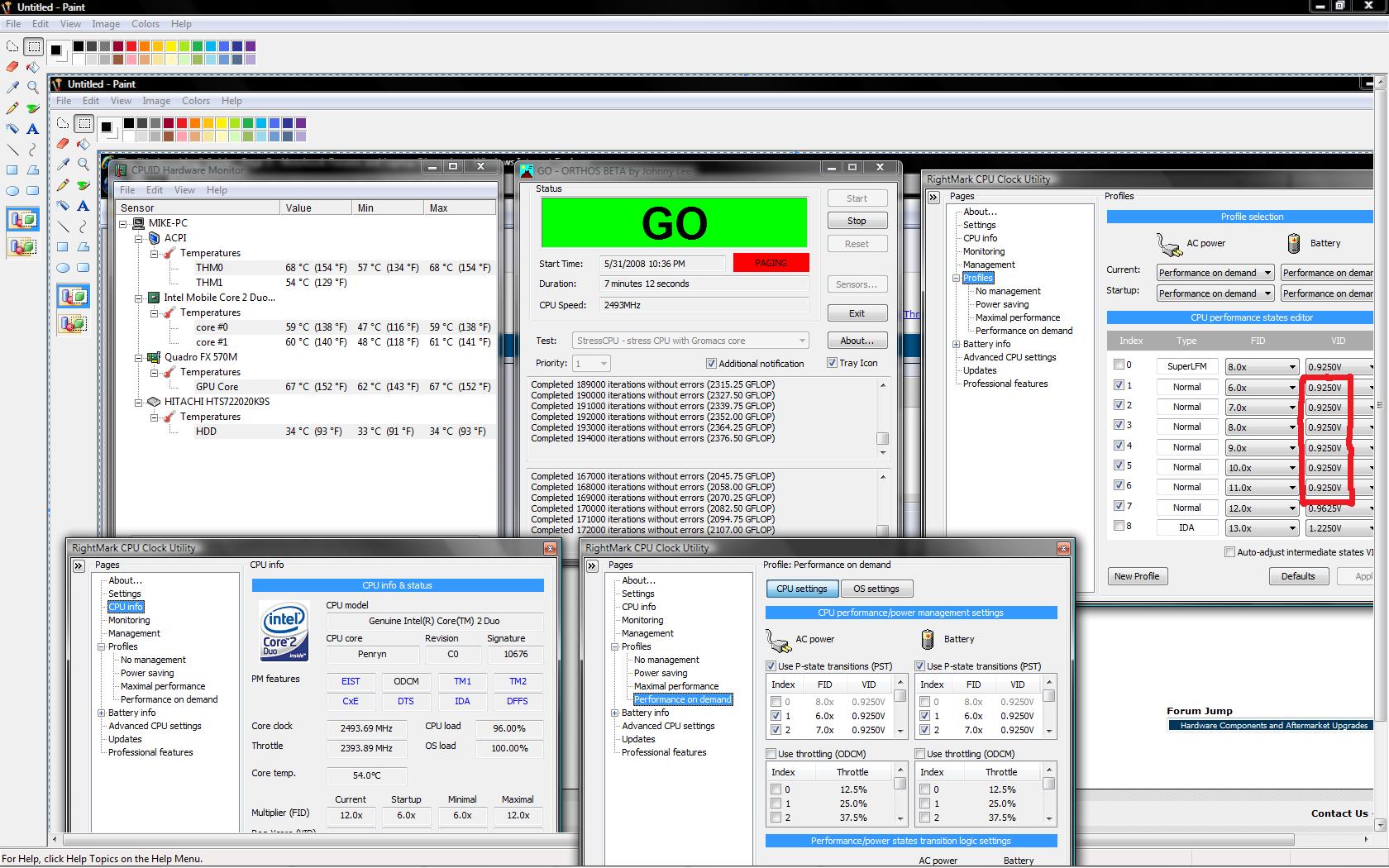The image size is (1389, 868).
Task: Click the Intel Core 2 Duo logo
Action: tap(284, 631)
